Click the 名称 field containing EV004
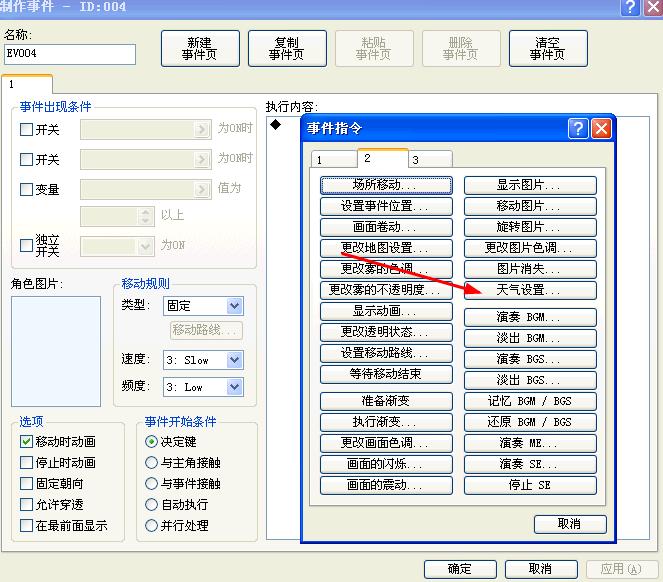This screenshot has width=663, height=582. pyautogui.click(x=70, y=54)
